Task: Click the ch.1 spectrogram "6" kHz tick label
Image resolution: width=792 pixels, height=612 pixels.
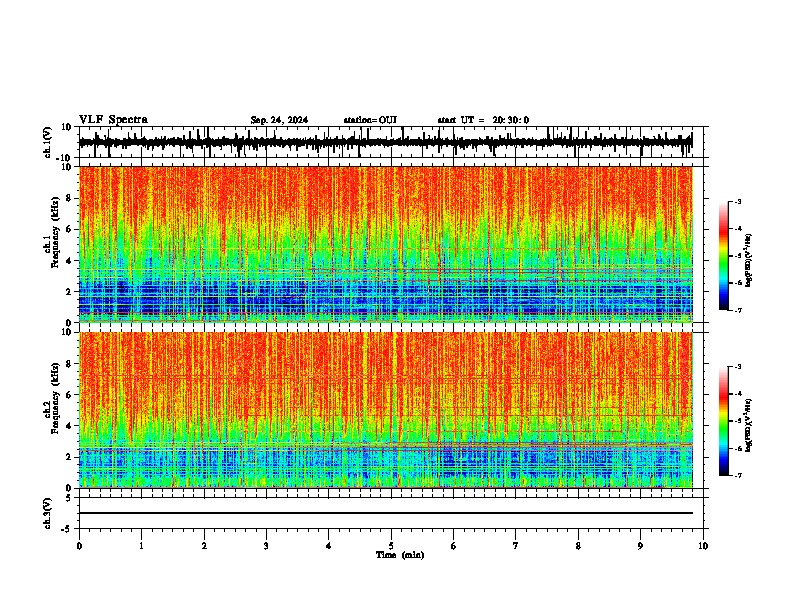Action: (x=70, y=230)
